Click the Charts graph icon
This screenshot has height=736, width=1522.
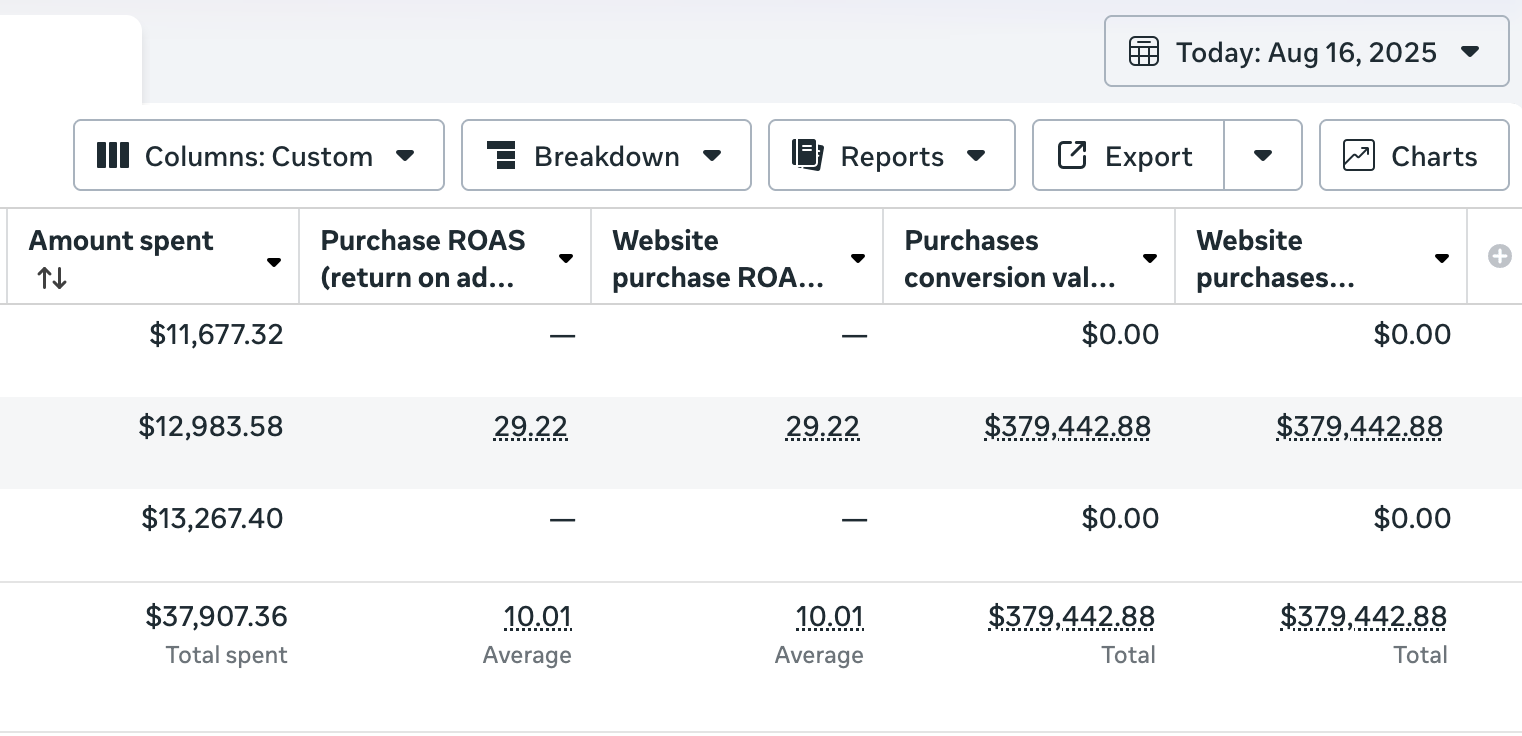point(1358,155)
